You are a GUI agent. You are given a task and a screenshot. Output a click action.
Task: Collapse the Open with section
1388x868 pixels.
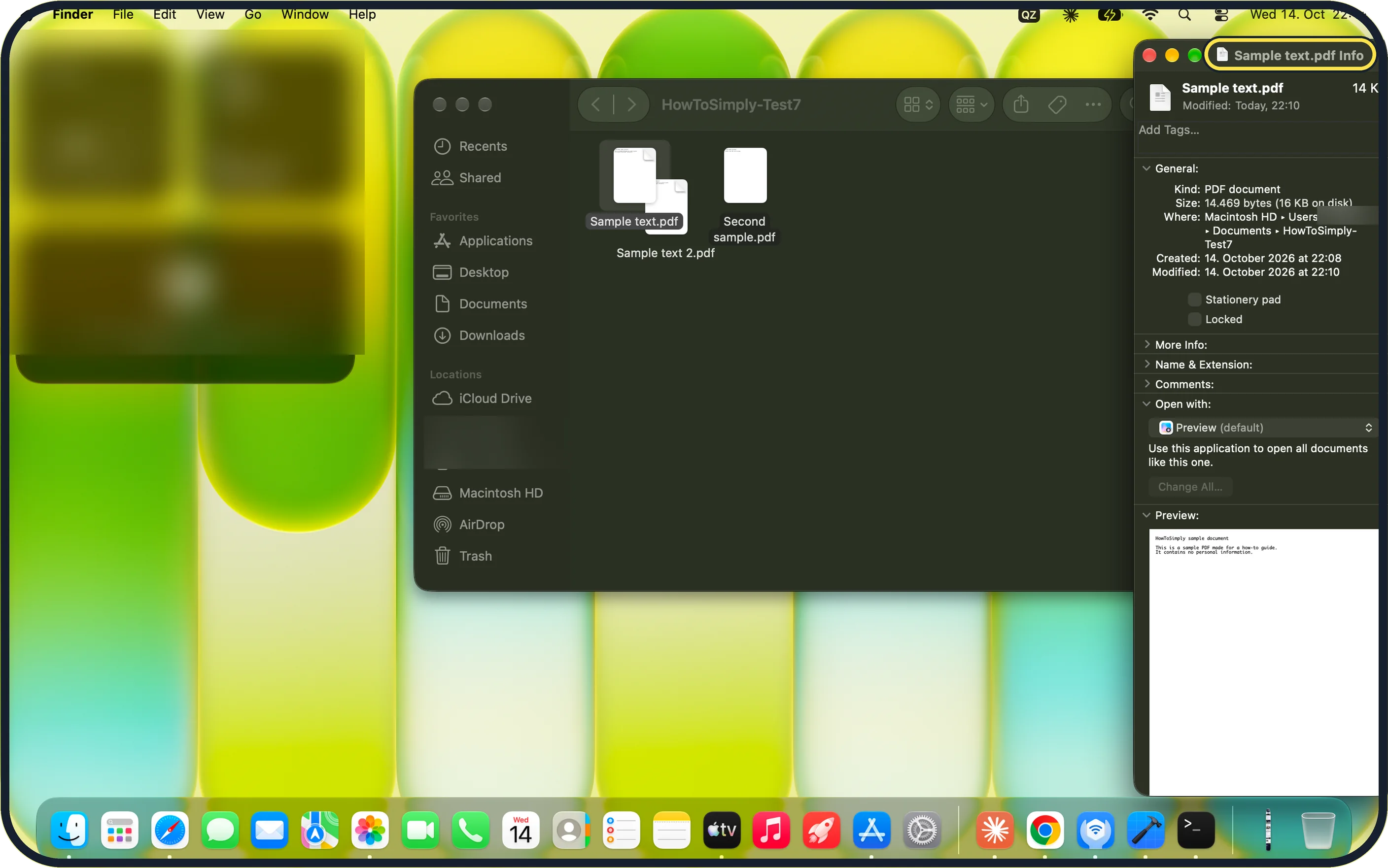[x=1146, y=403]
